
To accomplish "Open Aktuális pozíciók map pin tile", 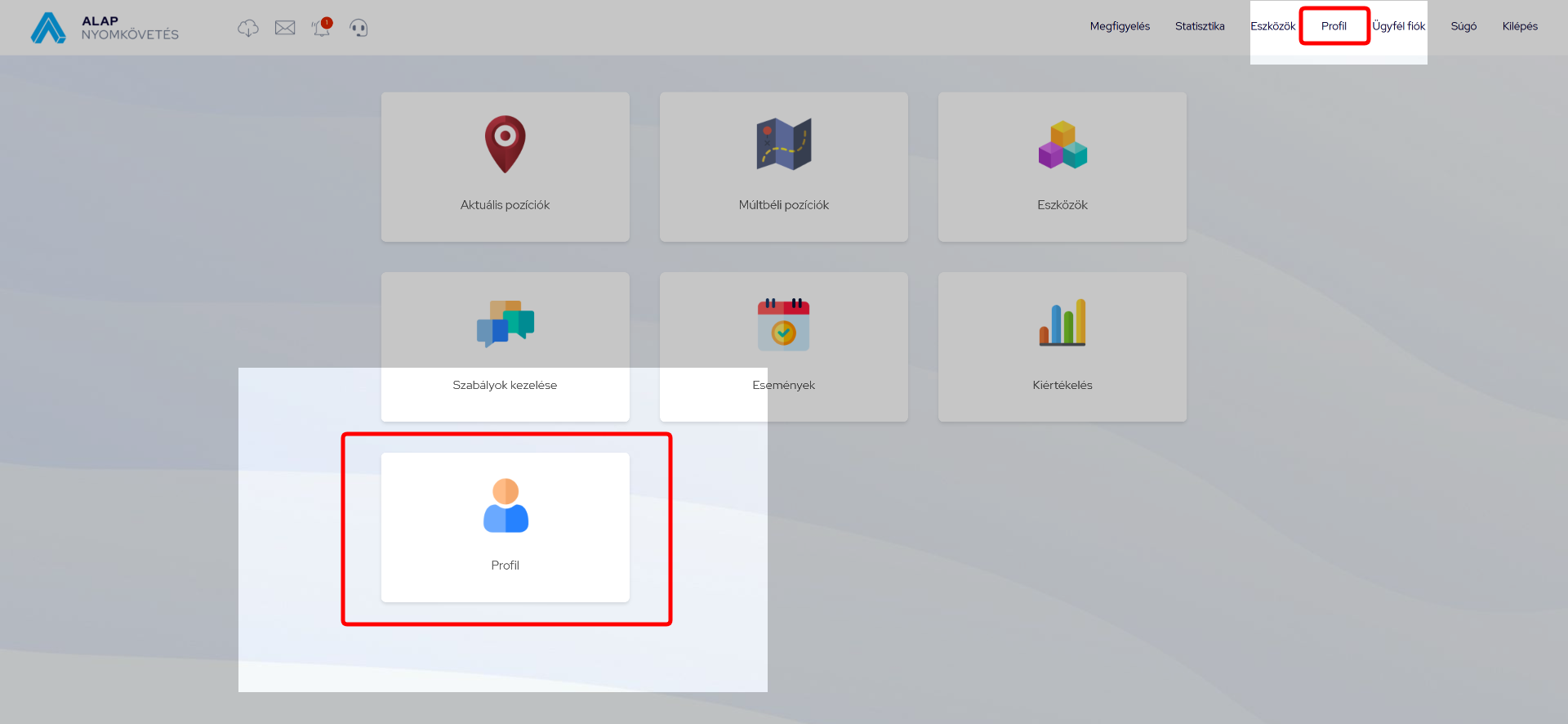I will (x=505, y=167).
